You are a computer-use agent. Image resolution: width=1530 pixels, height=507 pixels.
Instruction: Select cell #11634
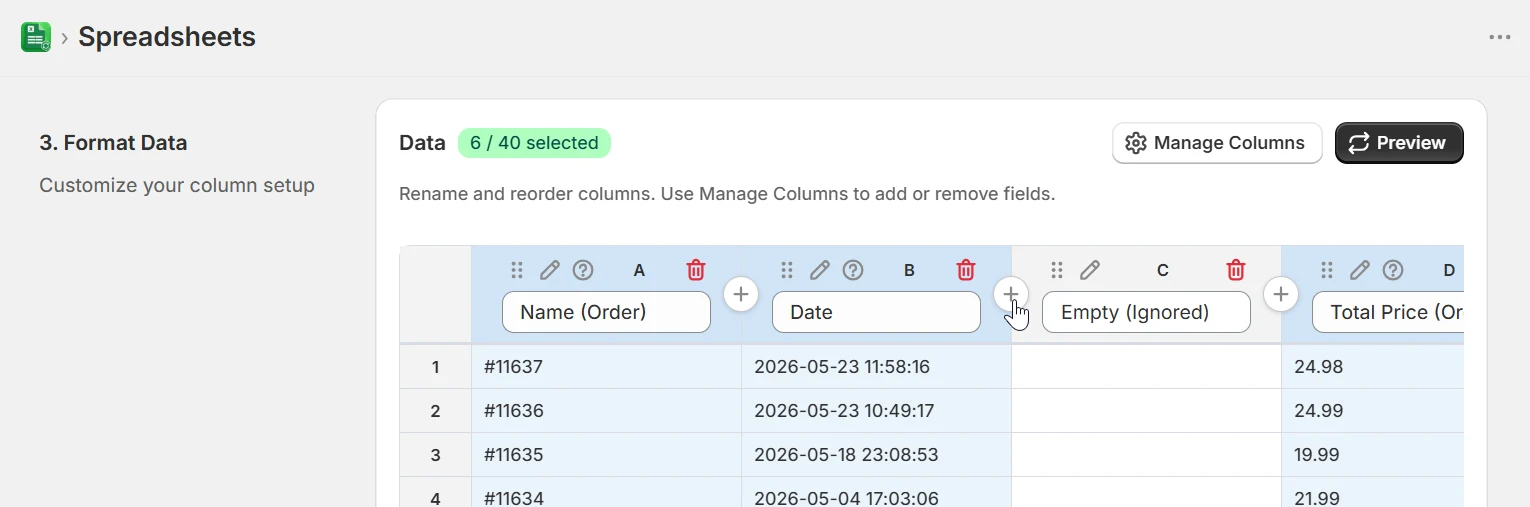606,492
